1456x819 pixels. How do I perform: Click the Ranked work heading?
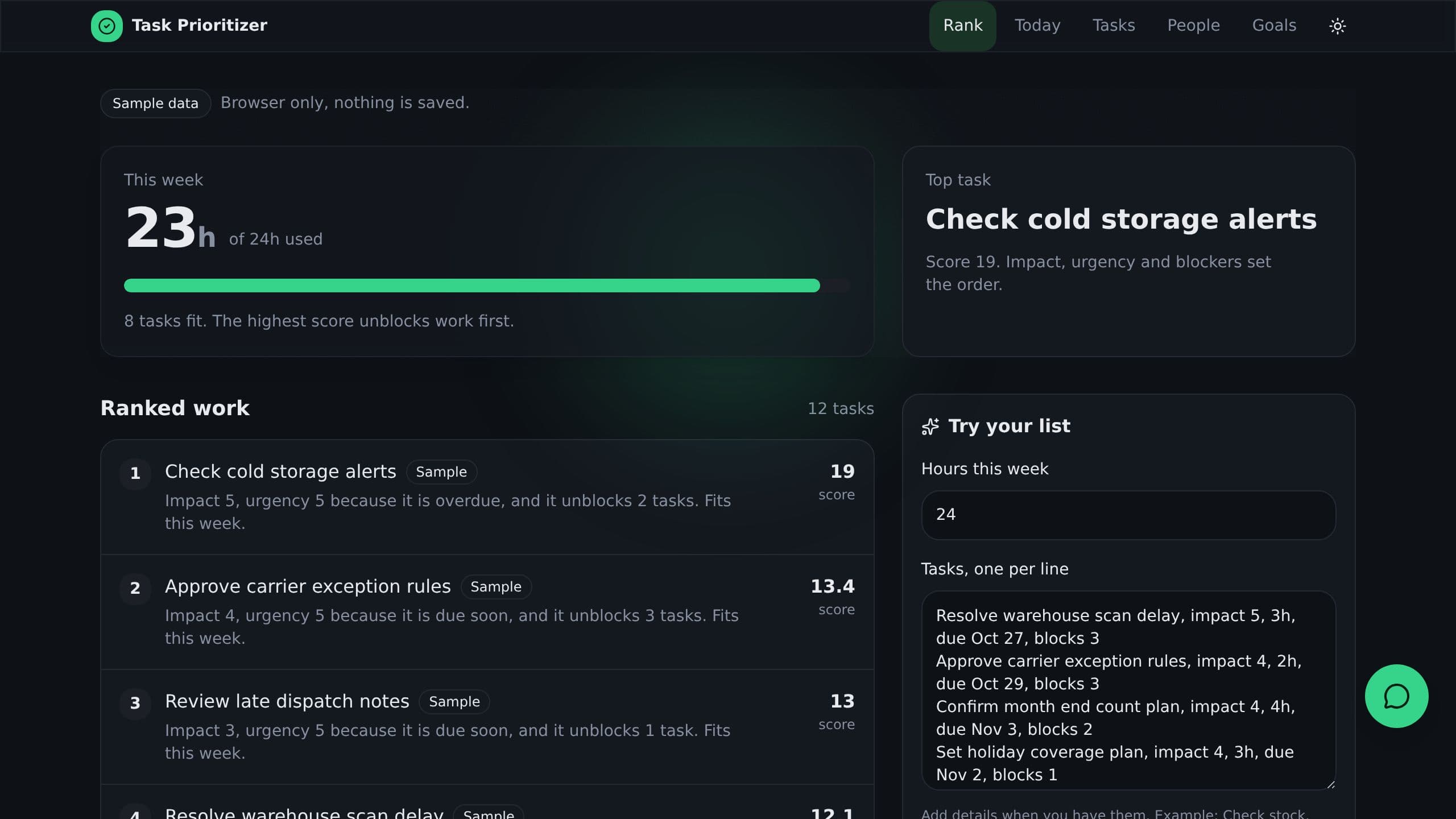click(175, 408)
